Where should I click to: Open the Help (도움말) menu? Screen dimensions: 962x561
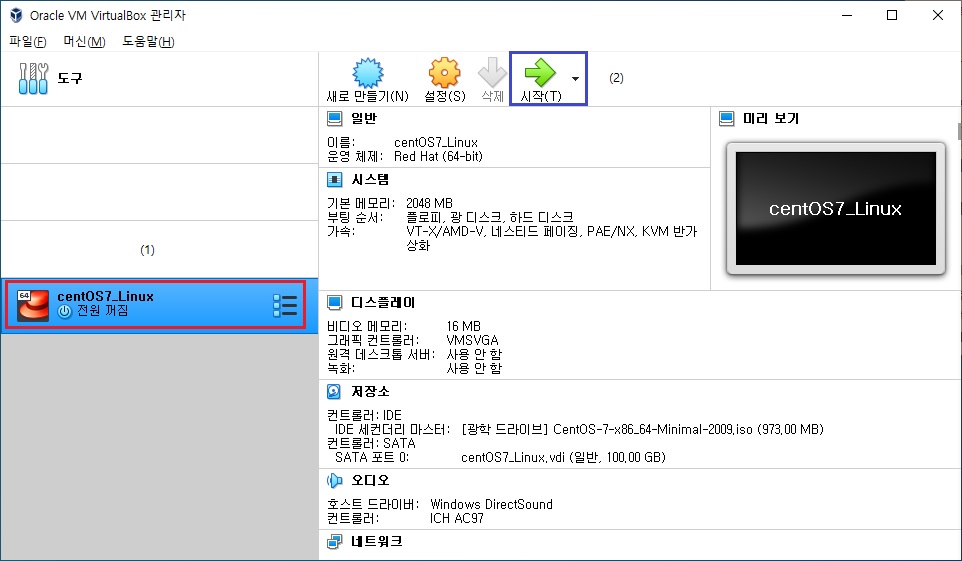pyautogui.click(x=148, y=41)
